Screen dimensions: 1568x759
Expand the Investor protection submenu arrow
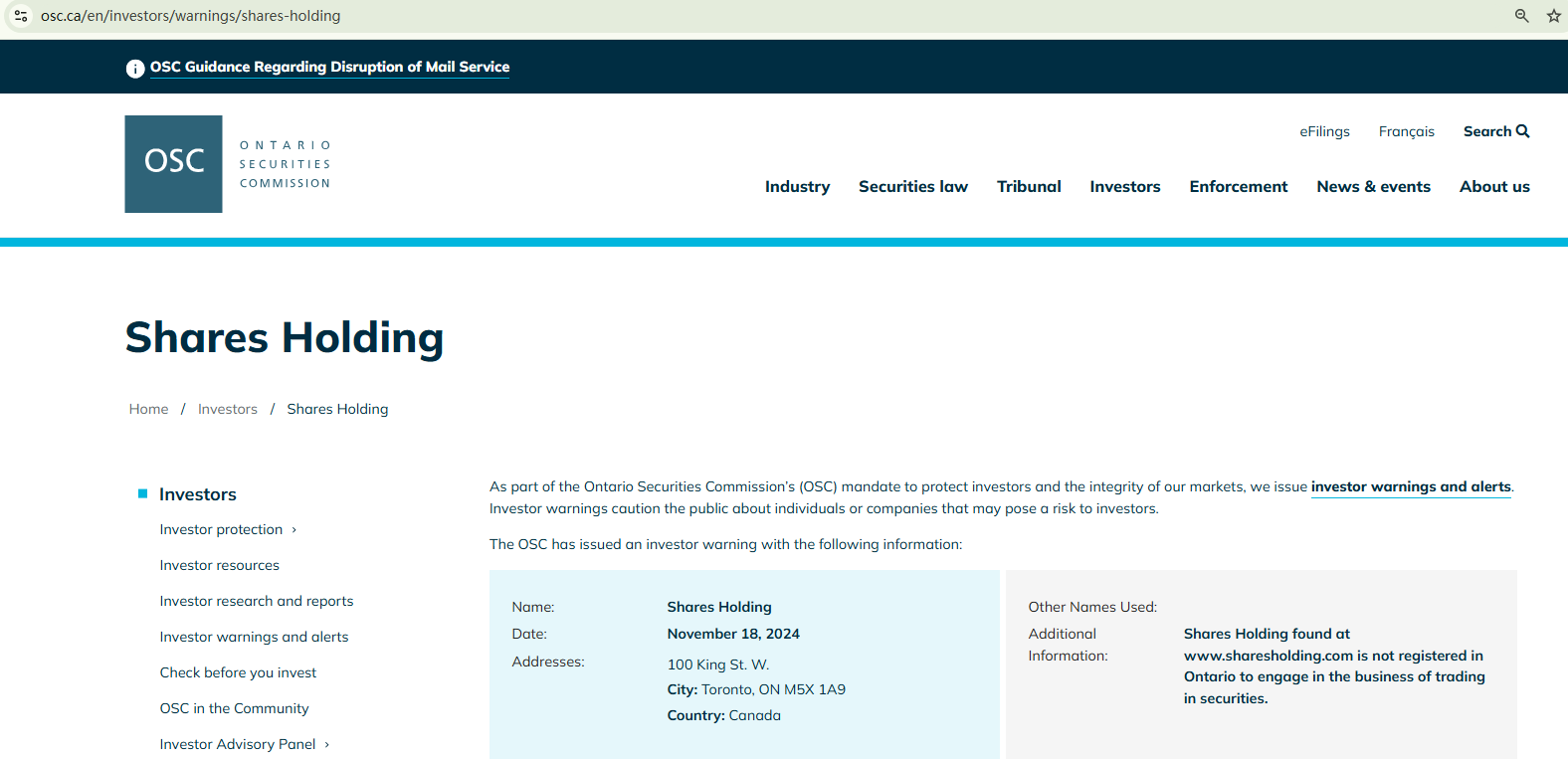click(294, 530)
